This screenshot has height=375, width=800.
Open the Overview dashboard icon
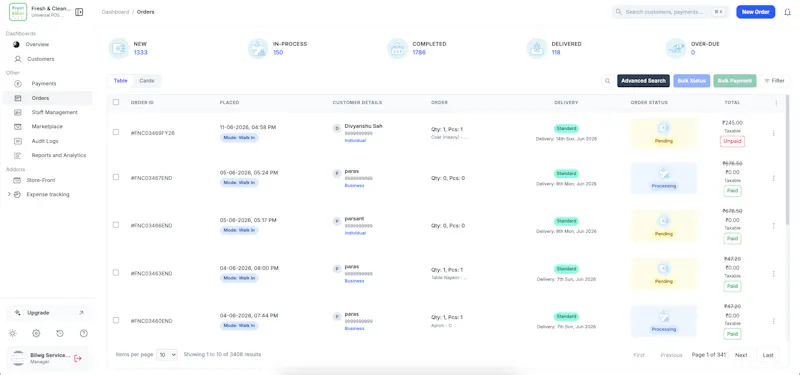click(16, 44)
